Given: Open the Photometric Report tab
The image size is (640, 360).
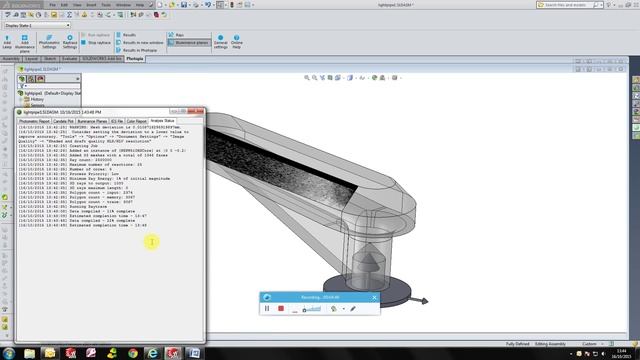Looking at the screenshot, I should tap(34, 121).
